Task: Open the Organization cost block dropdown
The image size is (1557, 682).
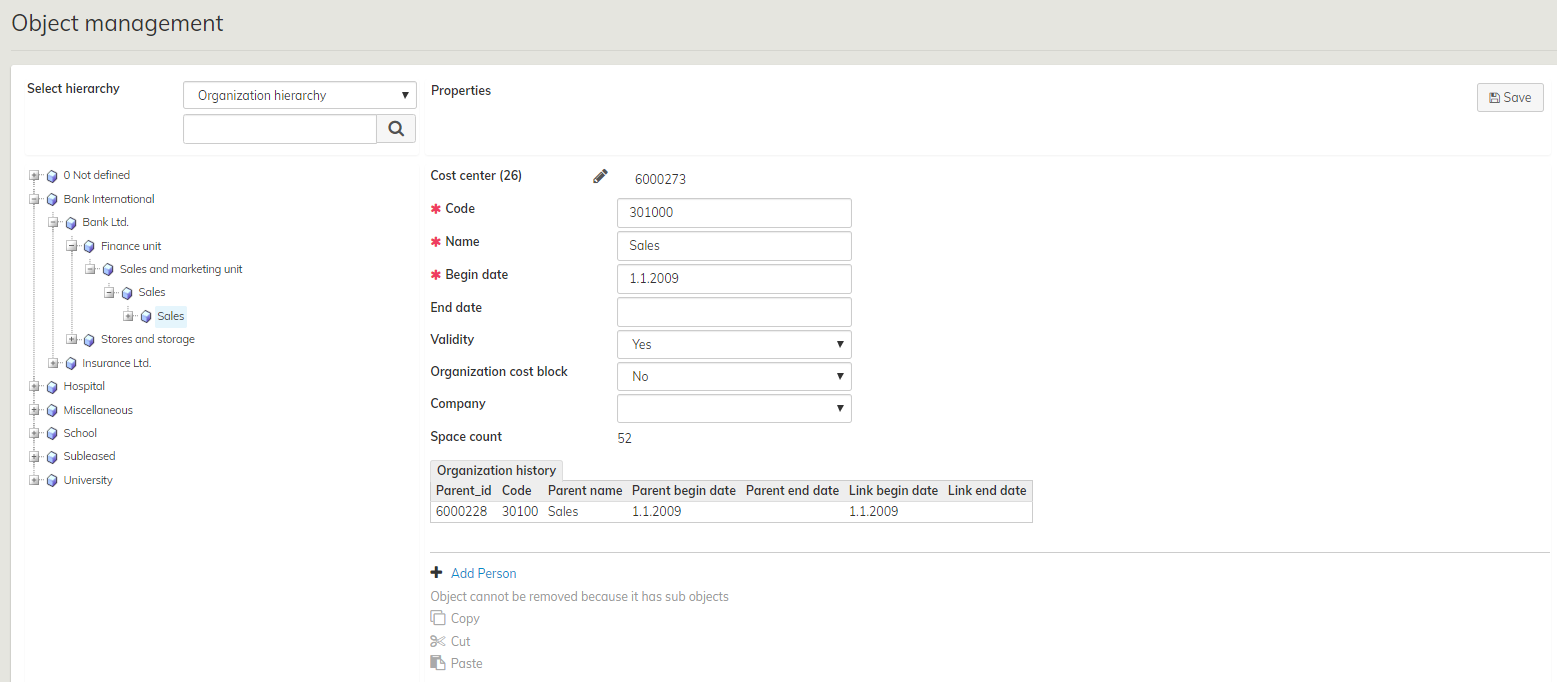Action: pos(734,376)
